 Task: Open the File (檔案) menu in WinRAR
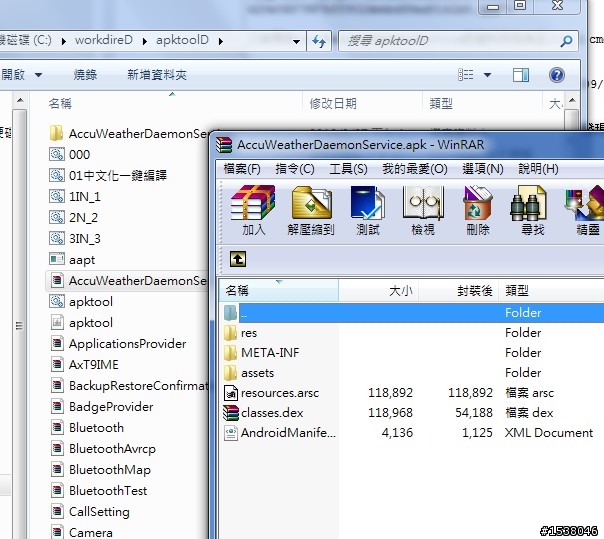tap(242, 169)
